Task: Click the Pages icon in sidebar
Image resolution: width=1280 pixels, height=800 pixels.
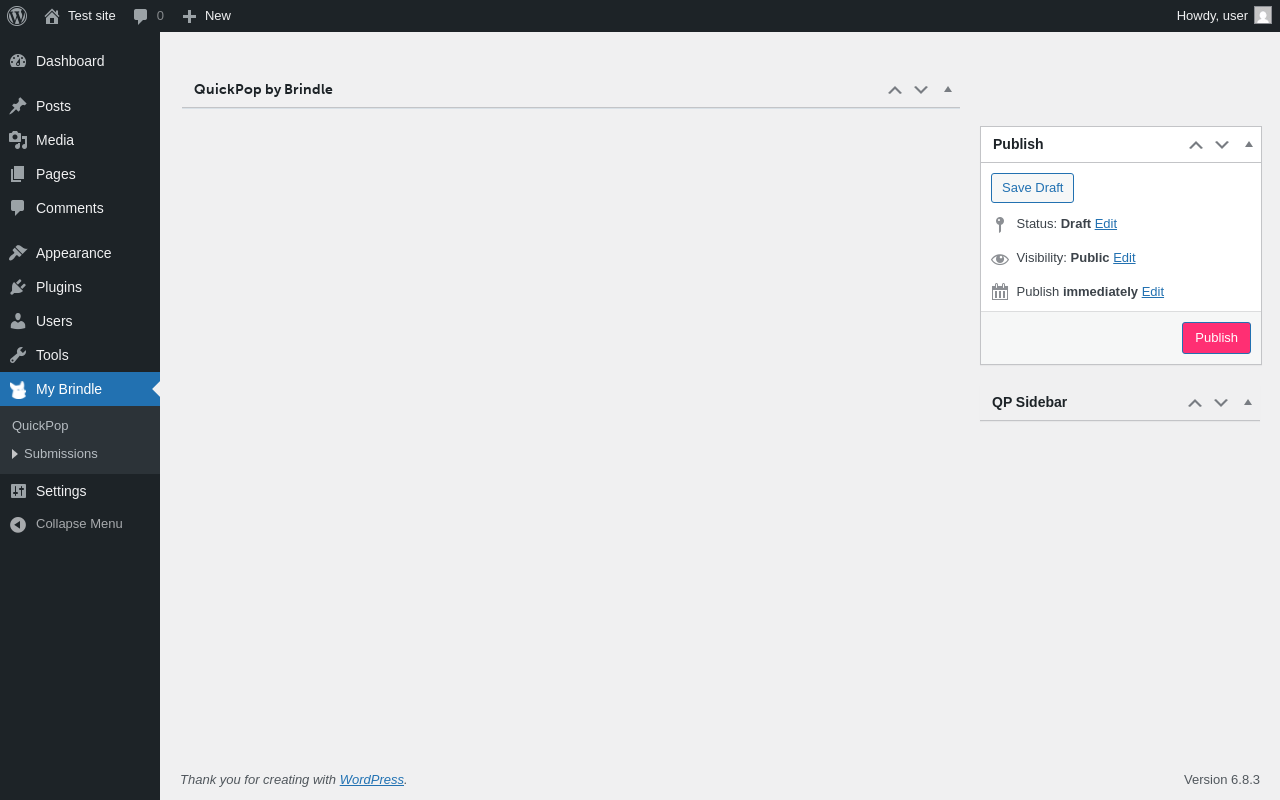Action: [x=18, y=174]
